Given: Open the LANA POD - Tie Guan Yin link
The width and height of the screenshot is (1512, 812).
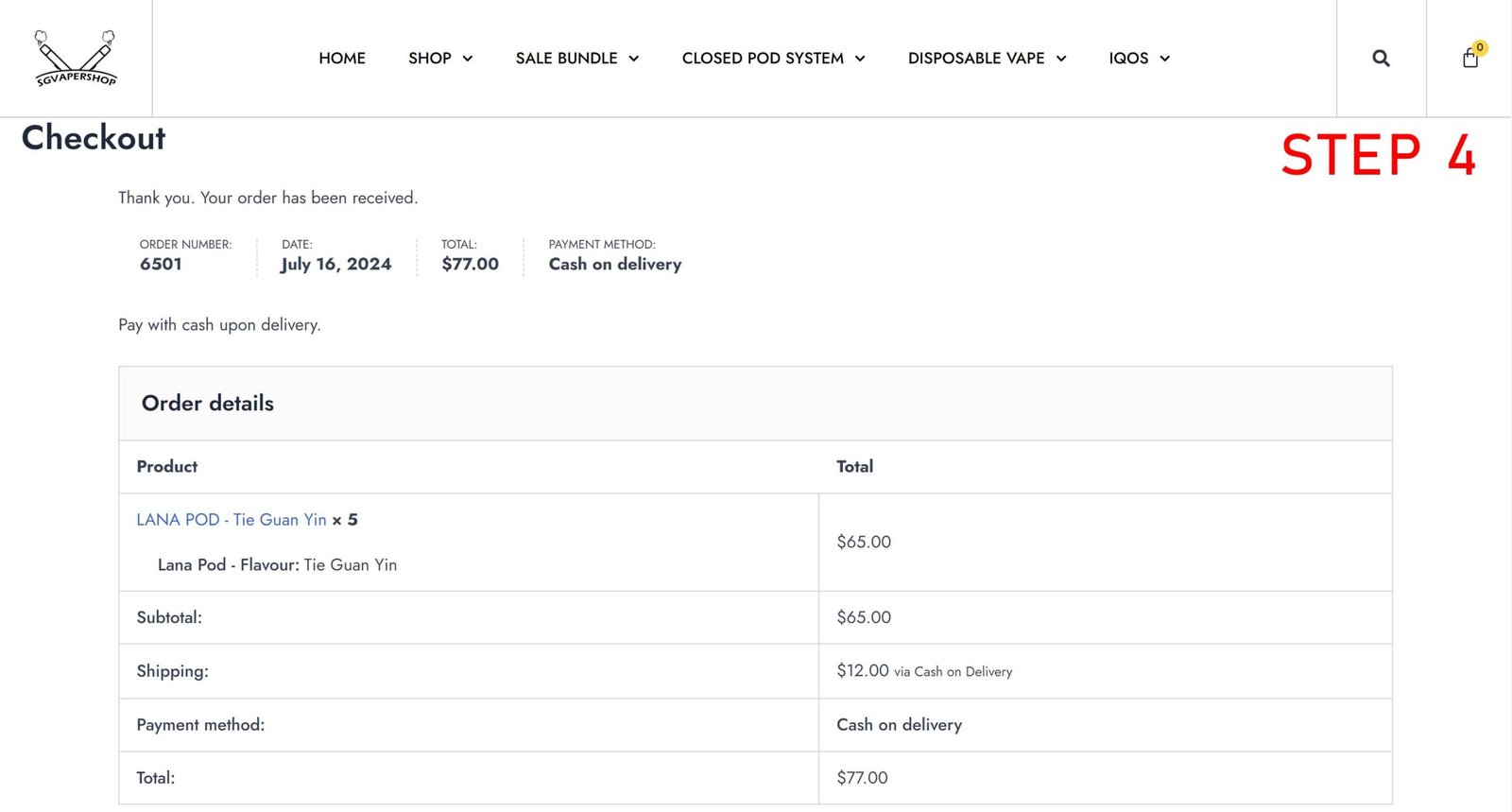Looking at the screenshot, I should pyautogui.click(x=232, y=520).
